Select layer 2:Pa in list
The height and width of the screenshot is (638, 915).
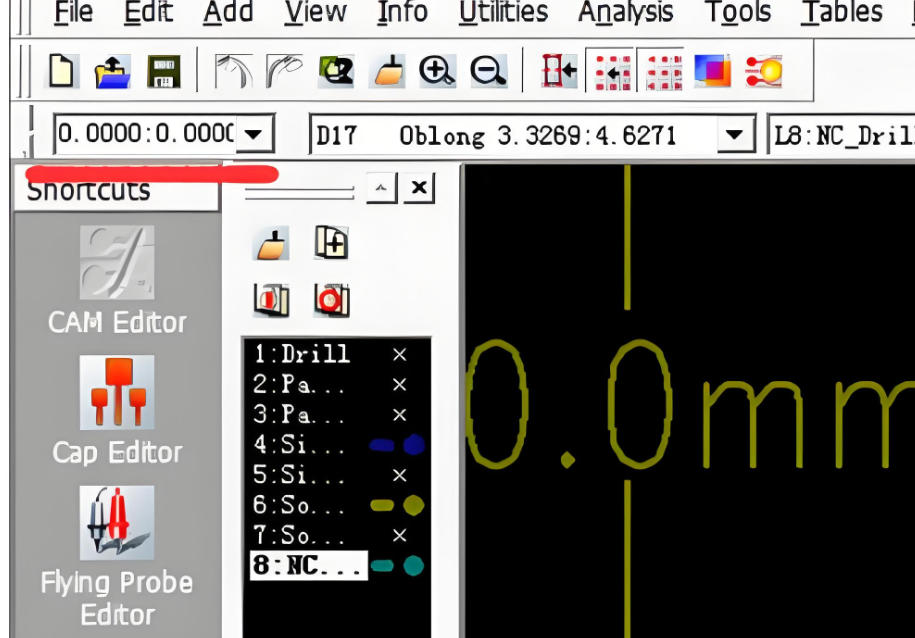tap(298, 385)
